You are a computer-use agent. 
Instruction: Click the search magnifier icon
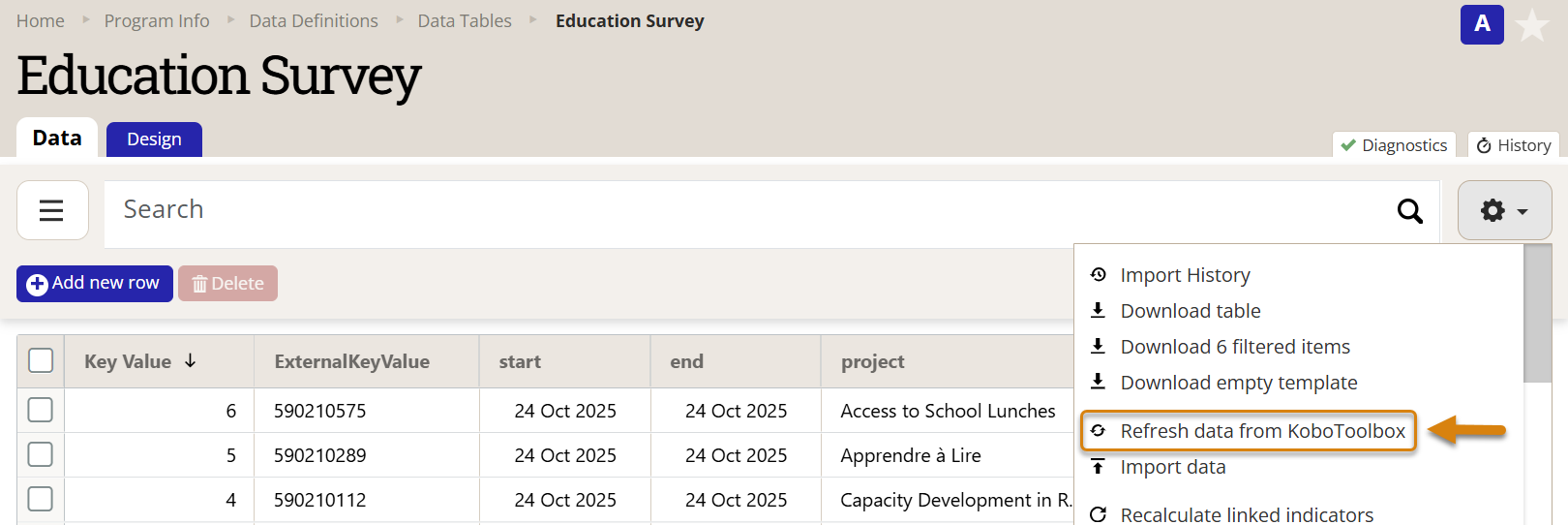1409,210
